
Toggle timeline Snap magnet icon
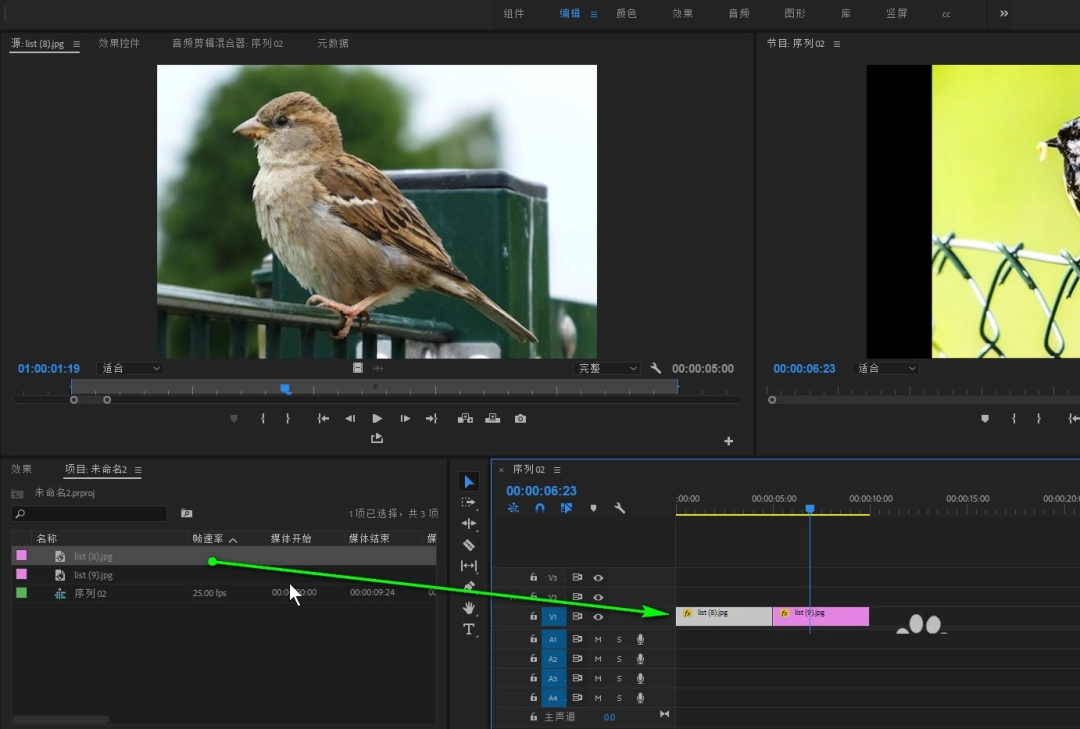tap(540, 508)
